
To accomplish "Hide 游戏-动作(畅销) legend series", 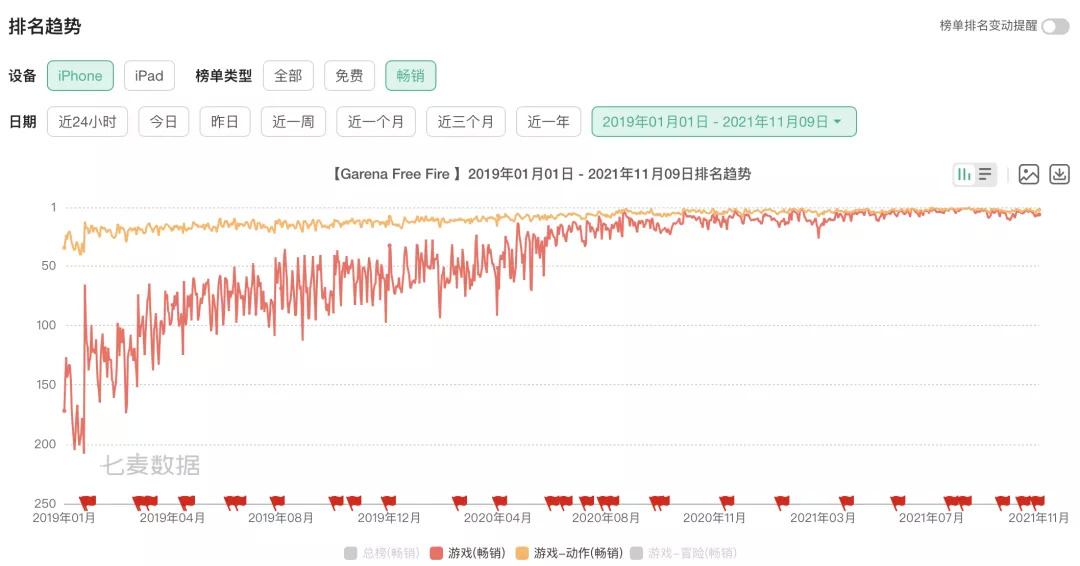I will [x=569, y=553].
